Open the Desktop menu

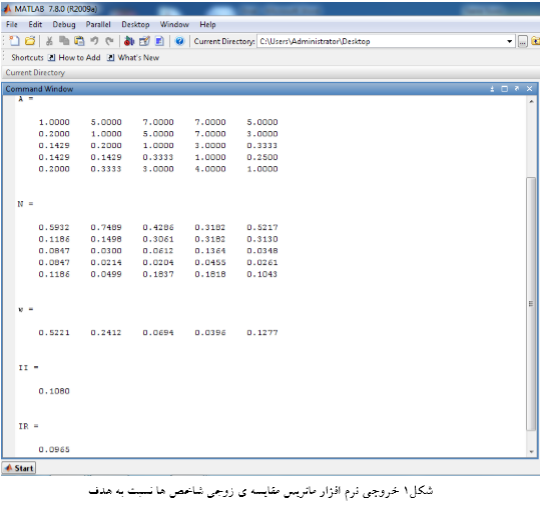point(135,25)
